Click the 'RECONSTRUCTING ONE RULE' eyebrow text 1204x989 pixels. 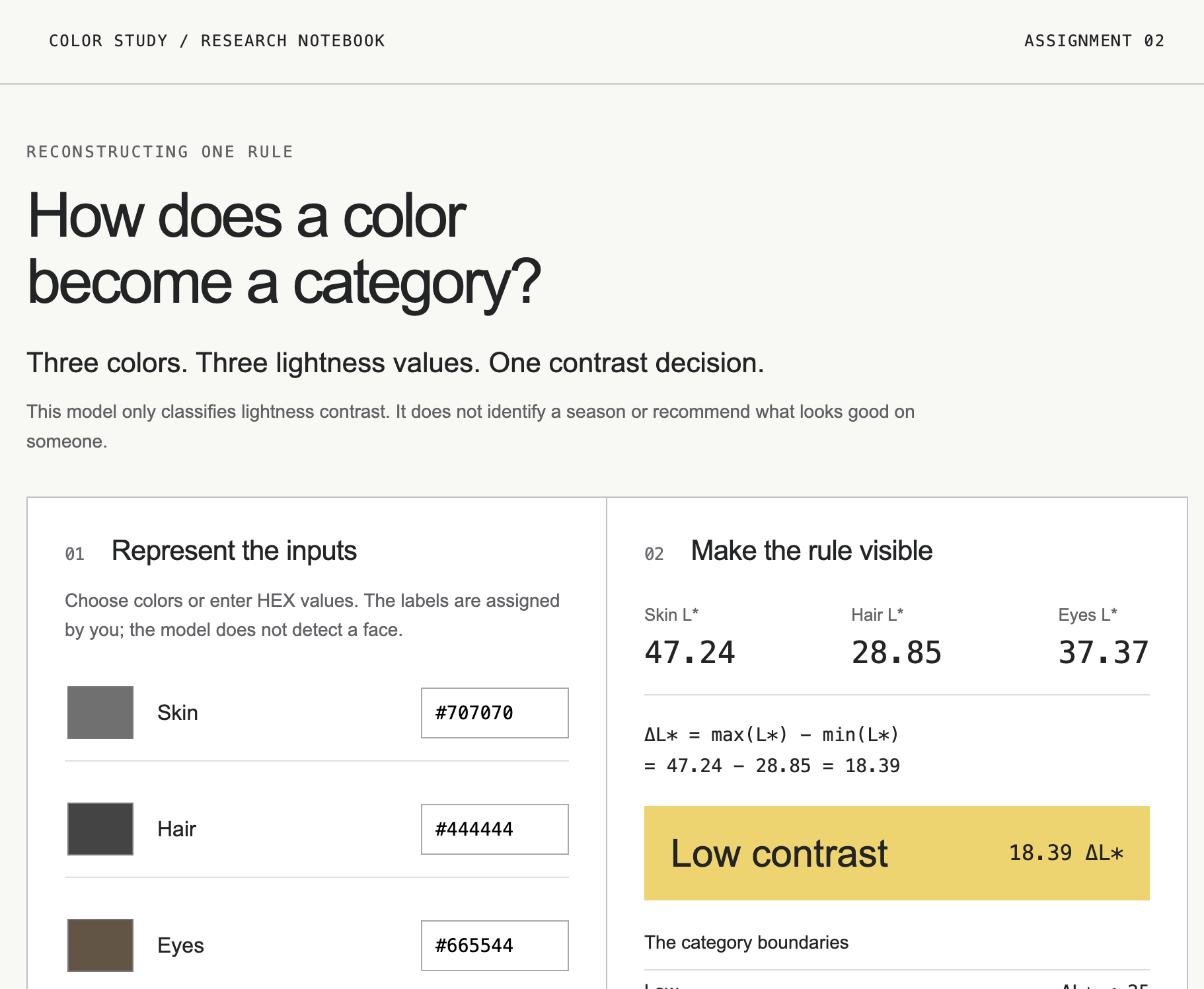160,152
